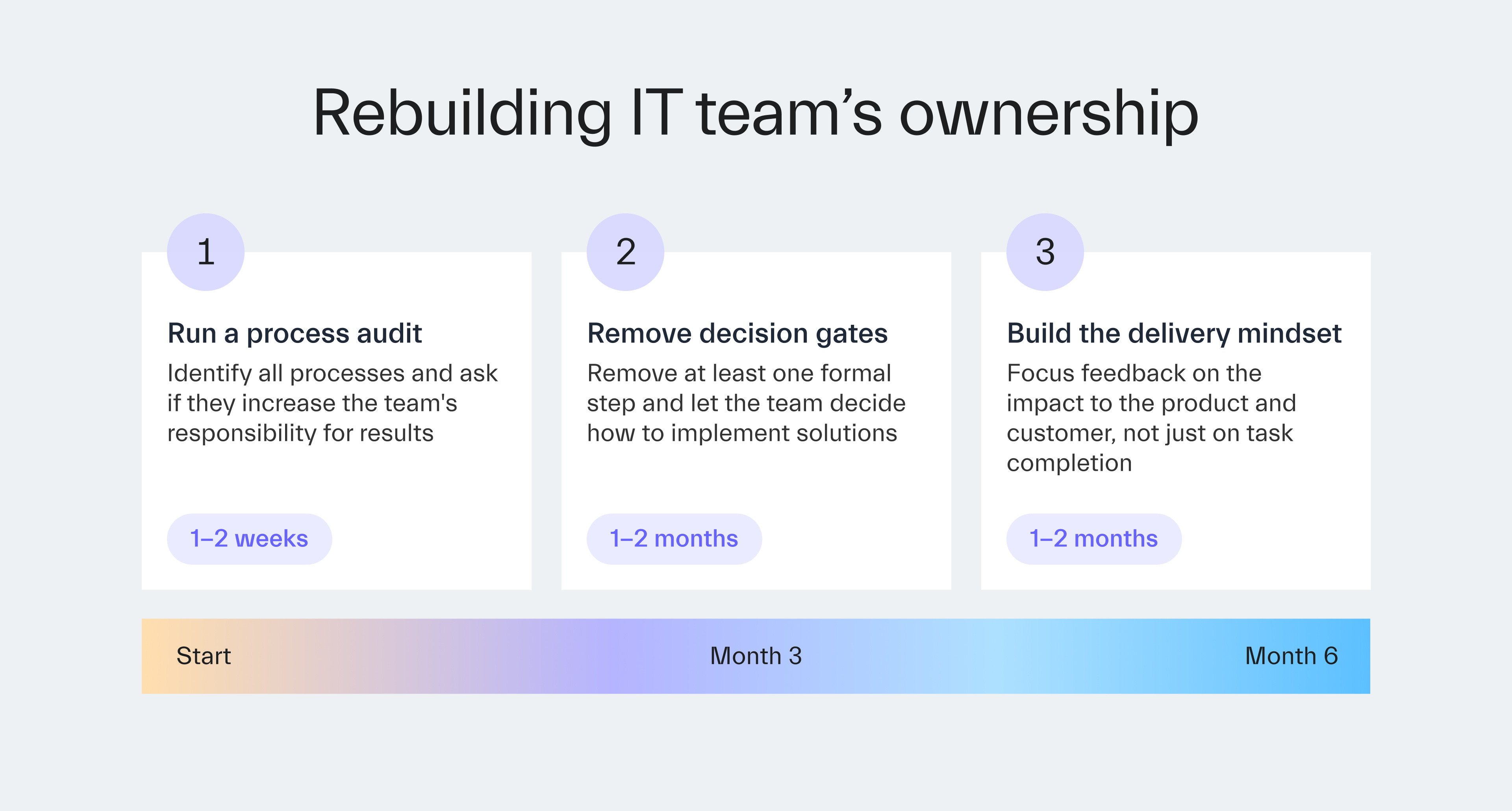Click the 'Start' label on timeline bar
The width and height of the screenshot is (1512, 811).
coord(204,656)
